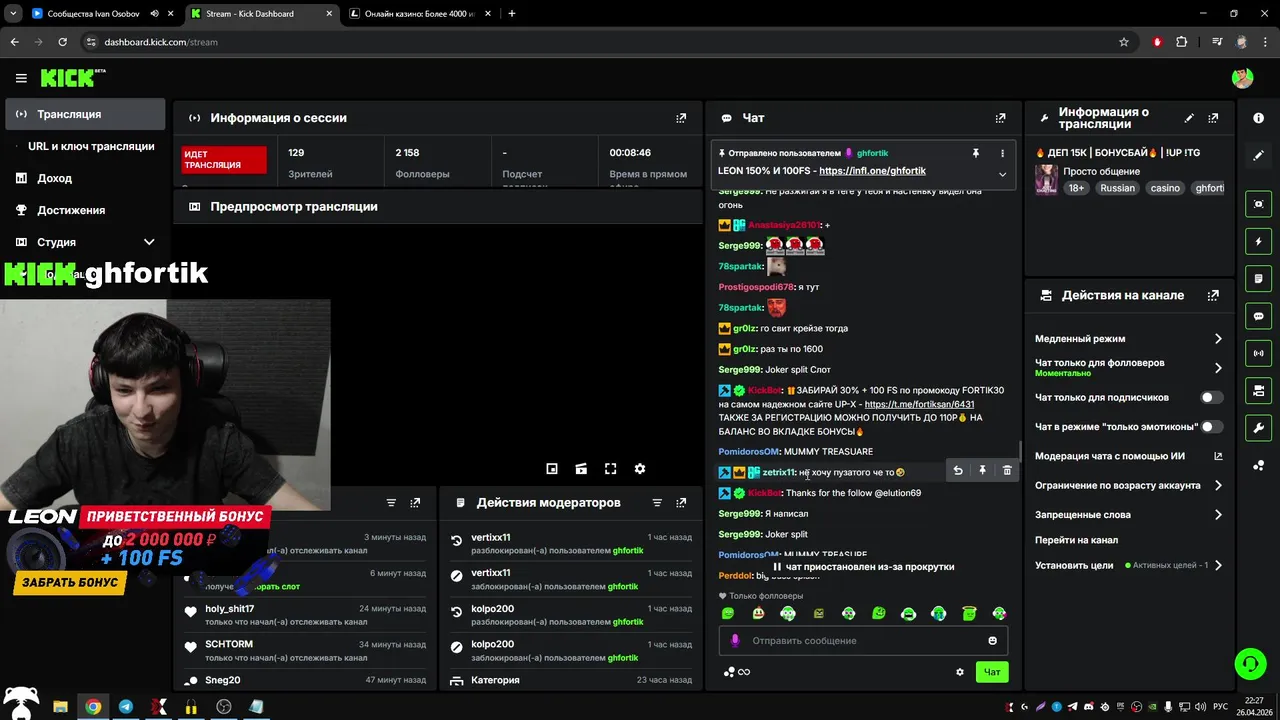Open emoji picker in message box

(993, 640)
